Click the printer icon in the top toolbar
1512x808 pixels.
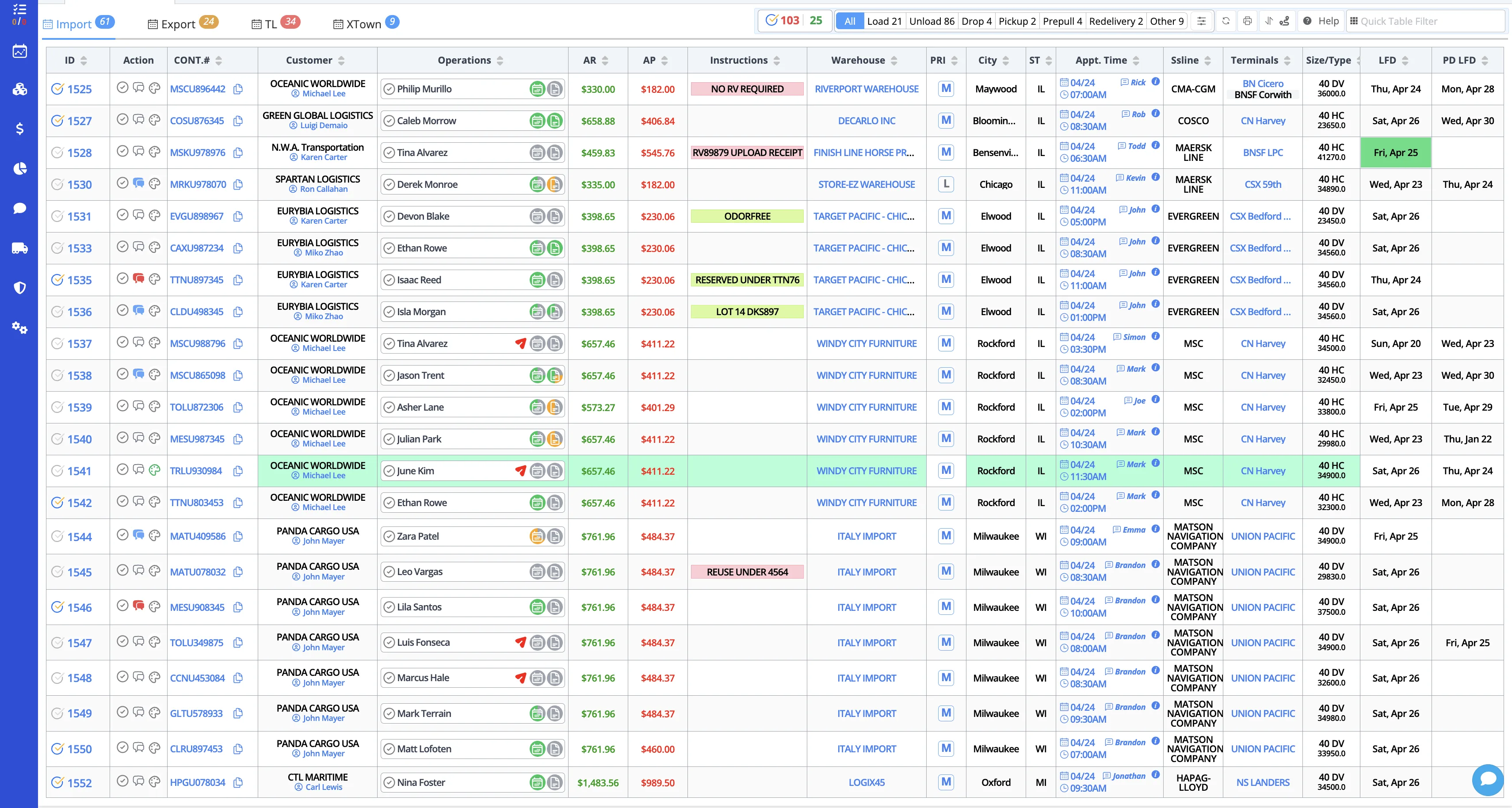click(x=1247, y=21)
